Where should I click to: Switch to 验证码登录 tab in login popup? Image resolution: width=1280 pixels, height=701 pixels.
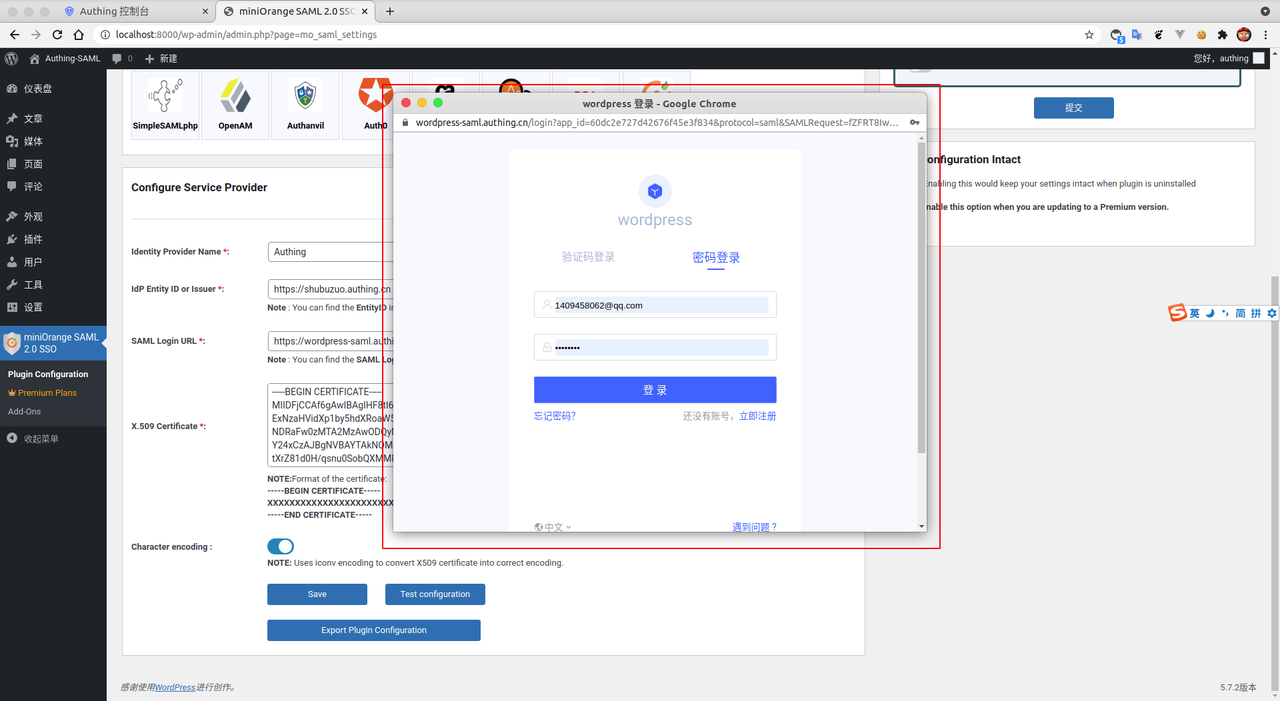[x=588, y=257]
